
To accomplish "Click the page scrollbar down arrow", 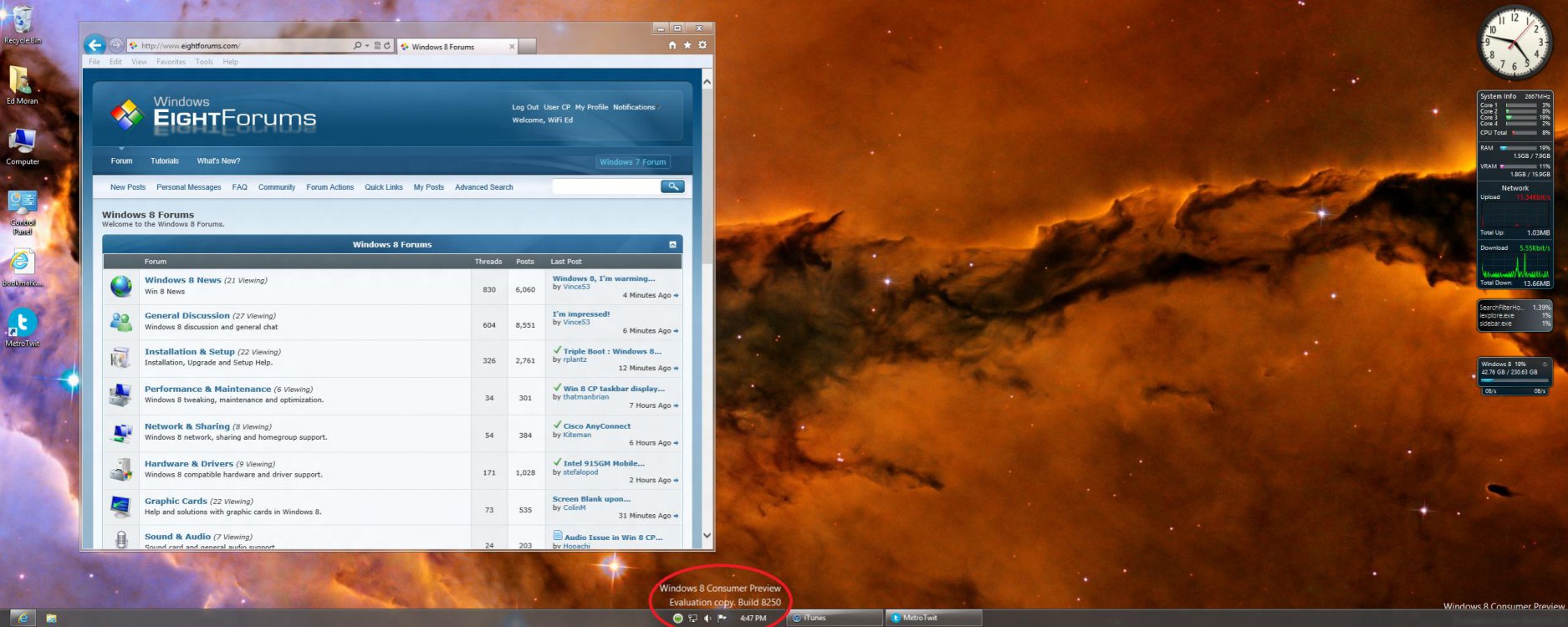I will pos(707,536).
